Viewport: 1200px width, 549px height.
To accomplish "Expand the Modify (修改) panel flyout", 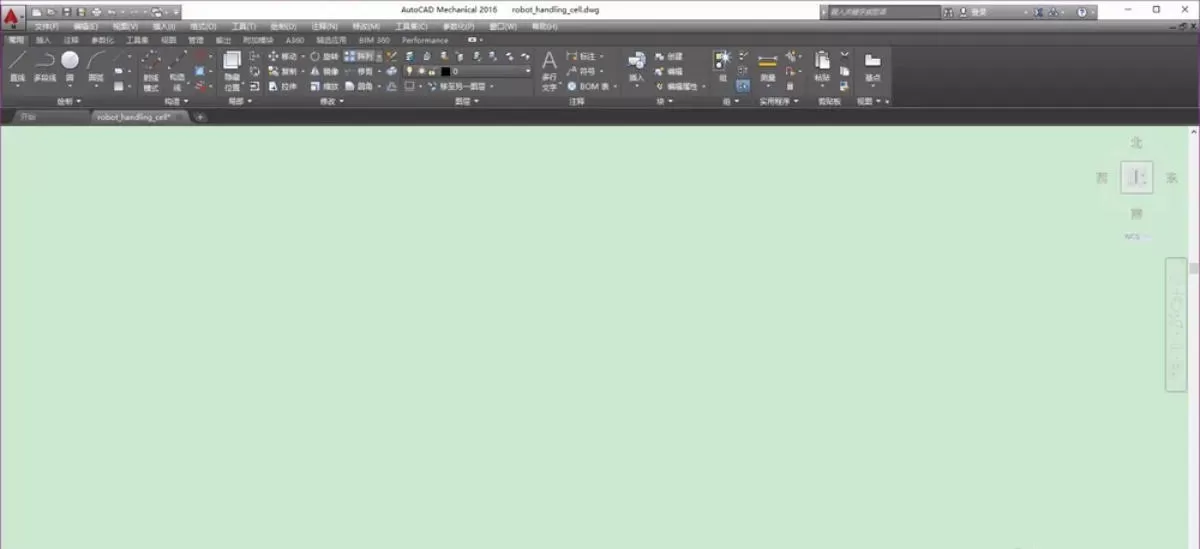I will click(332, 101).
